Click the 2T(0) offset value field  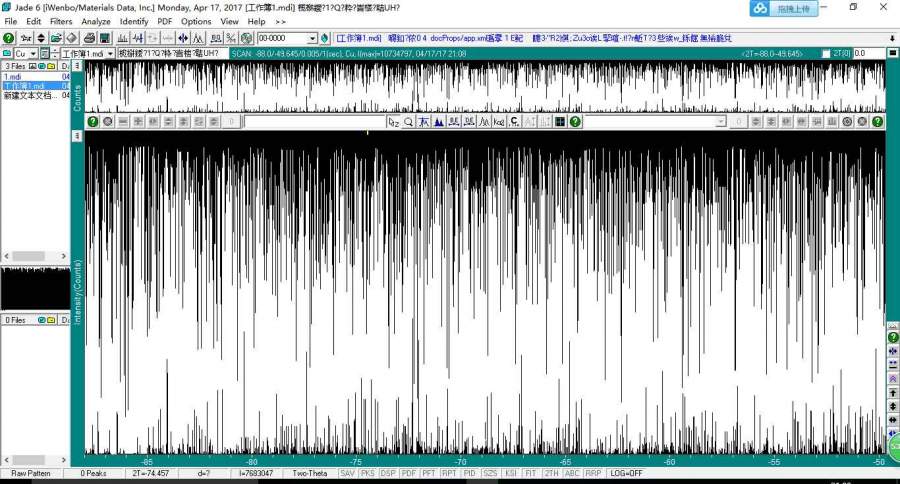[869, 53]
